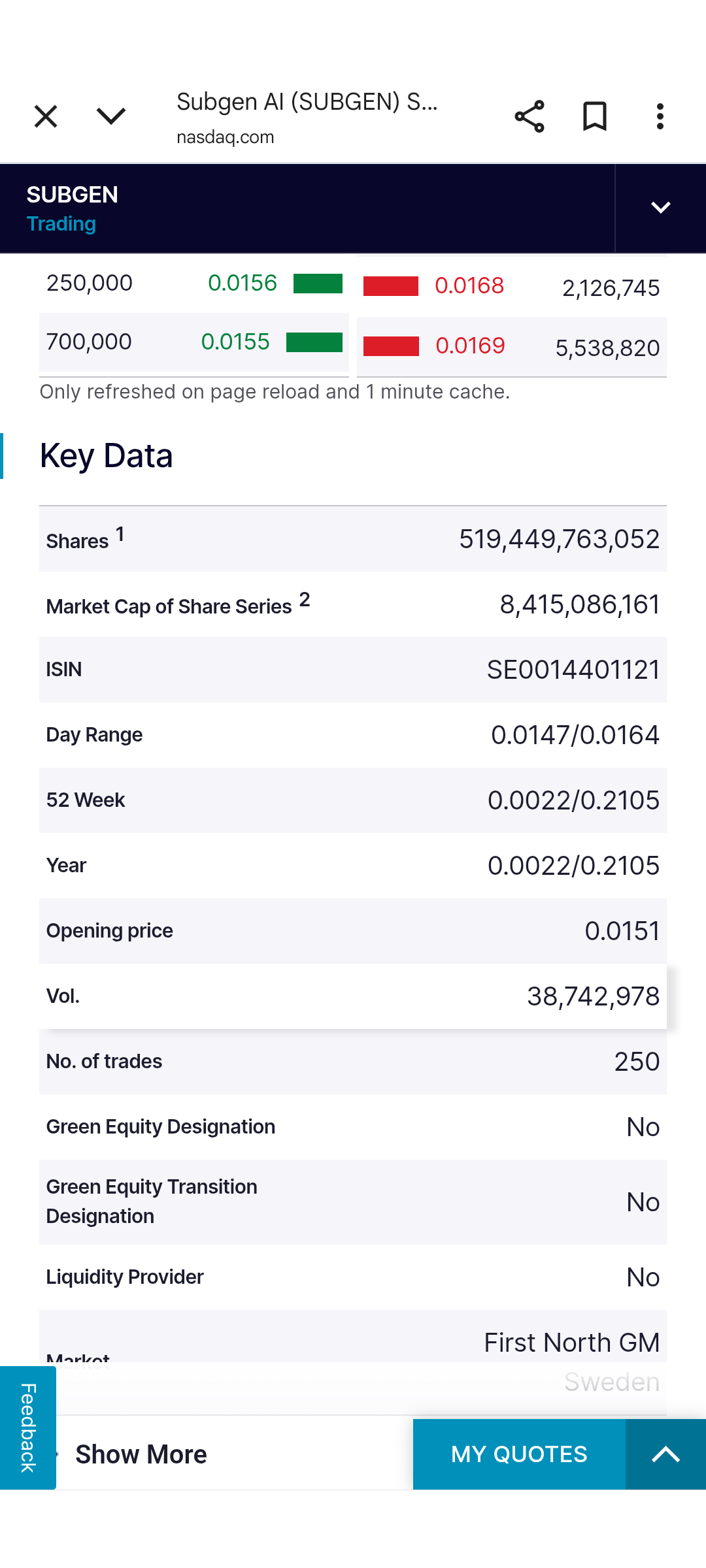706x1568 pixels.
Task: Tap the Show More link
Action: tap(141, 1454)
